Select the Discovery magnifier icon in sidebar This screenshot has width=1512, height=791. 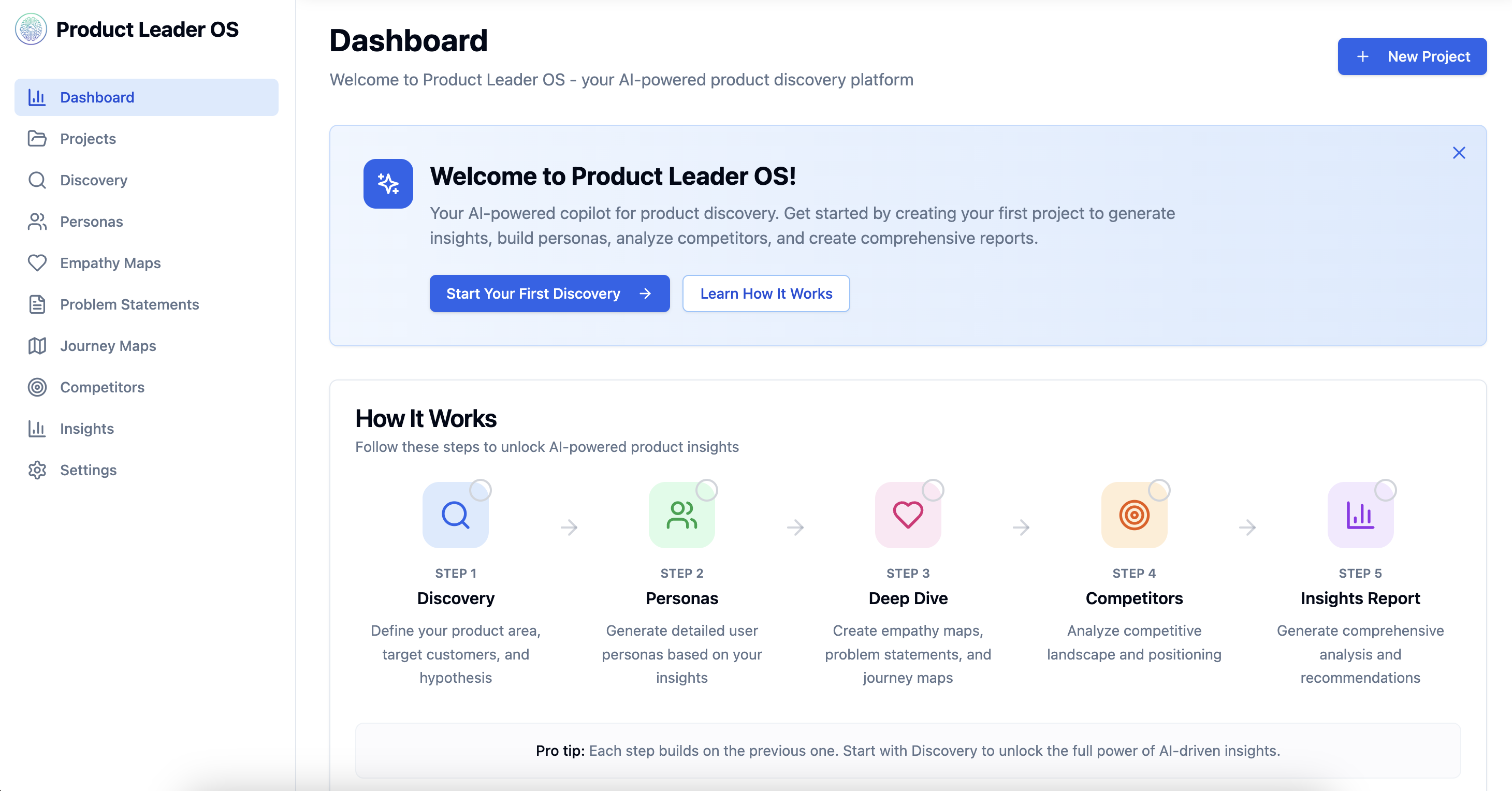pyautogui.click(x=37, y=180)
